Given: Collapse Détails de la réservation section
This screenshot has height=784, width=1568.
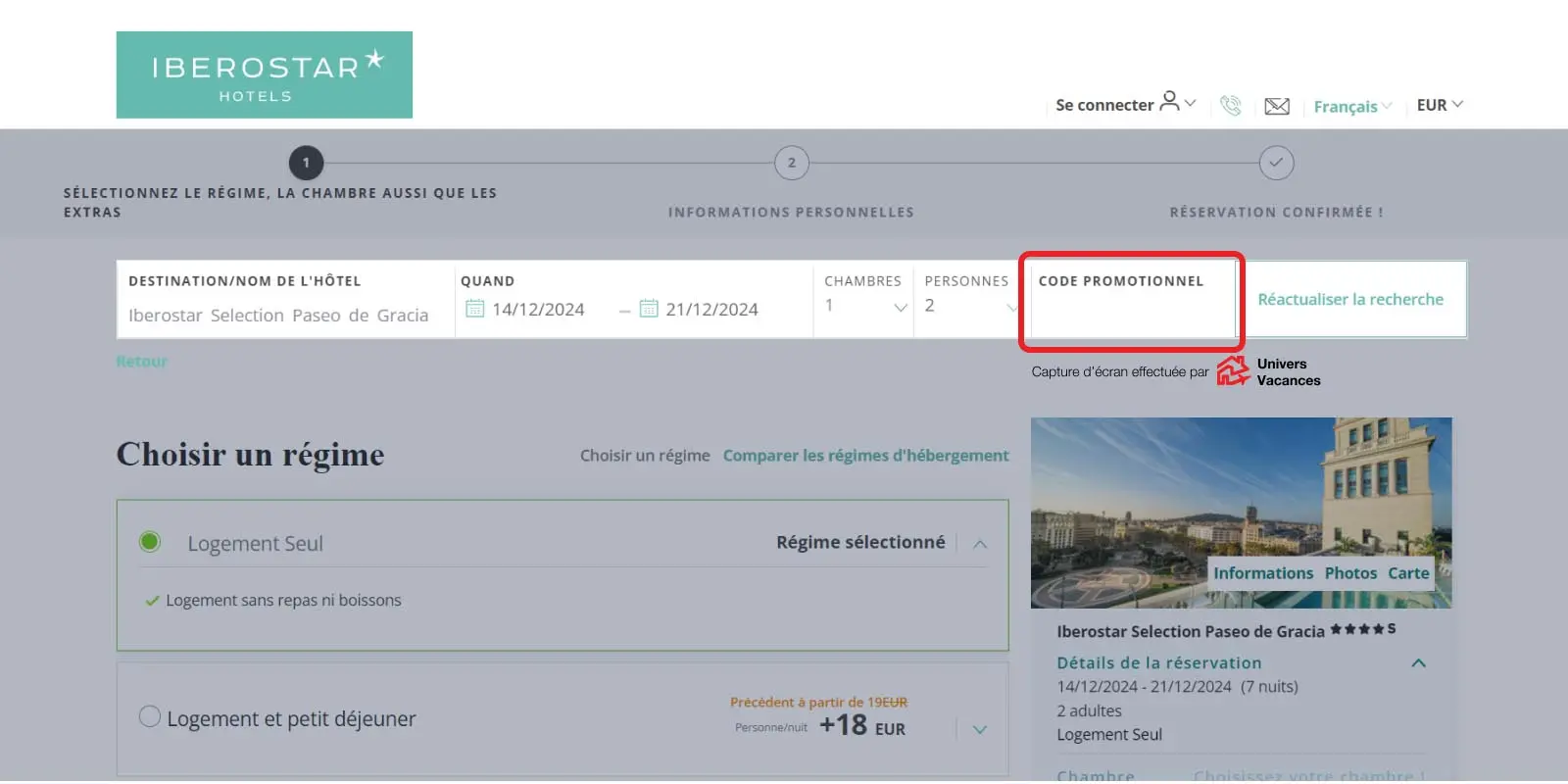Looking at the screenshot, I should pos(1418,663).
